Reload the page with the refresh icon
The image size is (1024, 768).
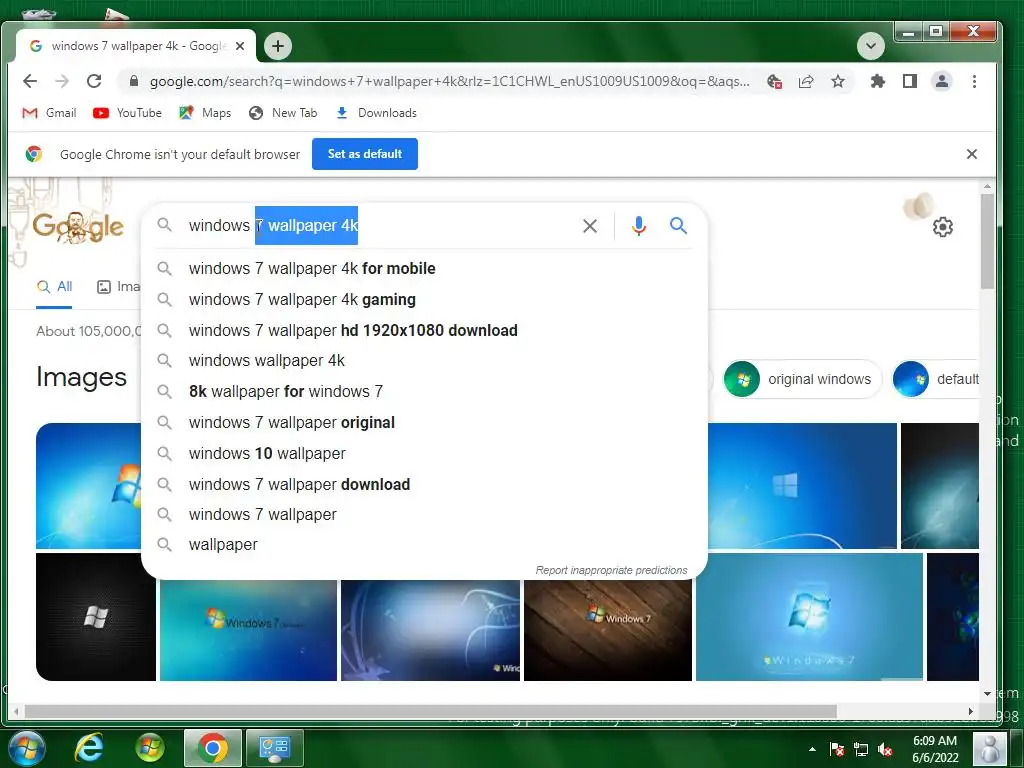pos(94,81)
